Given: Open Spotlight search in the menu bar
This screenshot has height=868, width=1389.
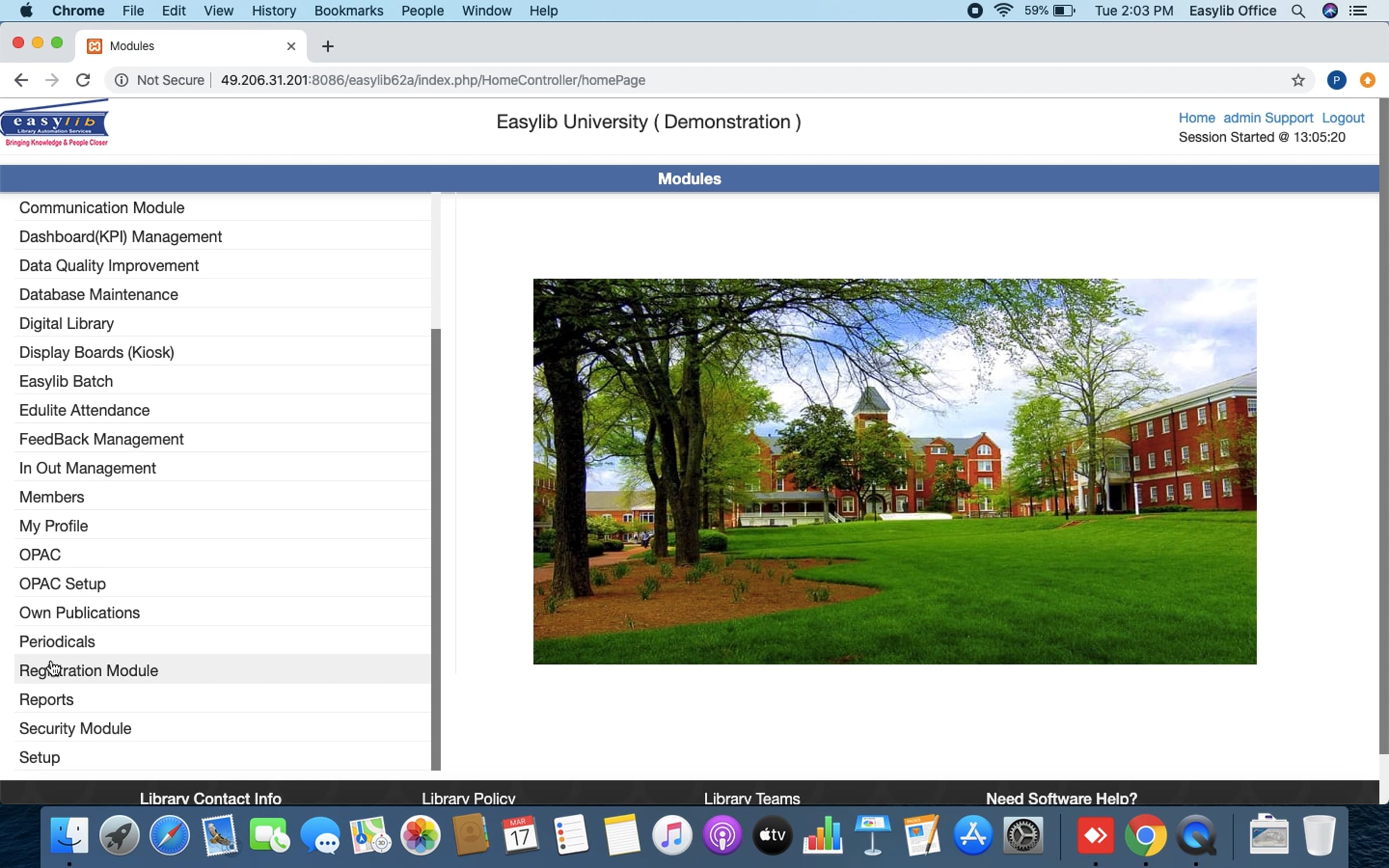Looking at the screenshot, I should 1298,10.
